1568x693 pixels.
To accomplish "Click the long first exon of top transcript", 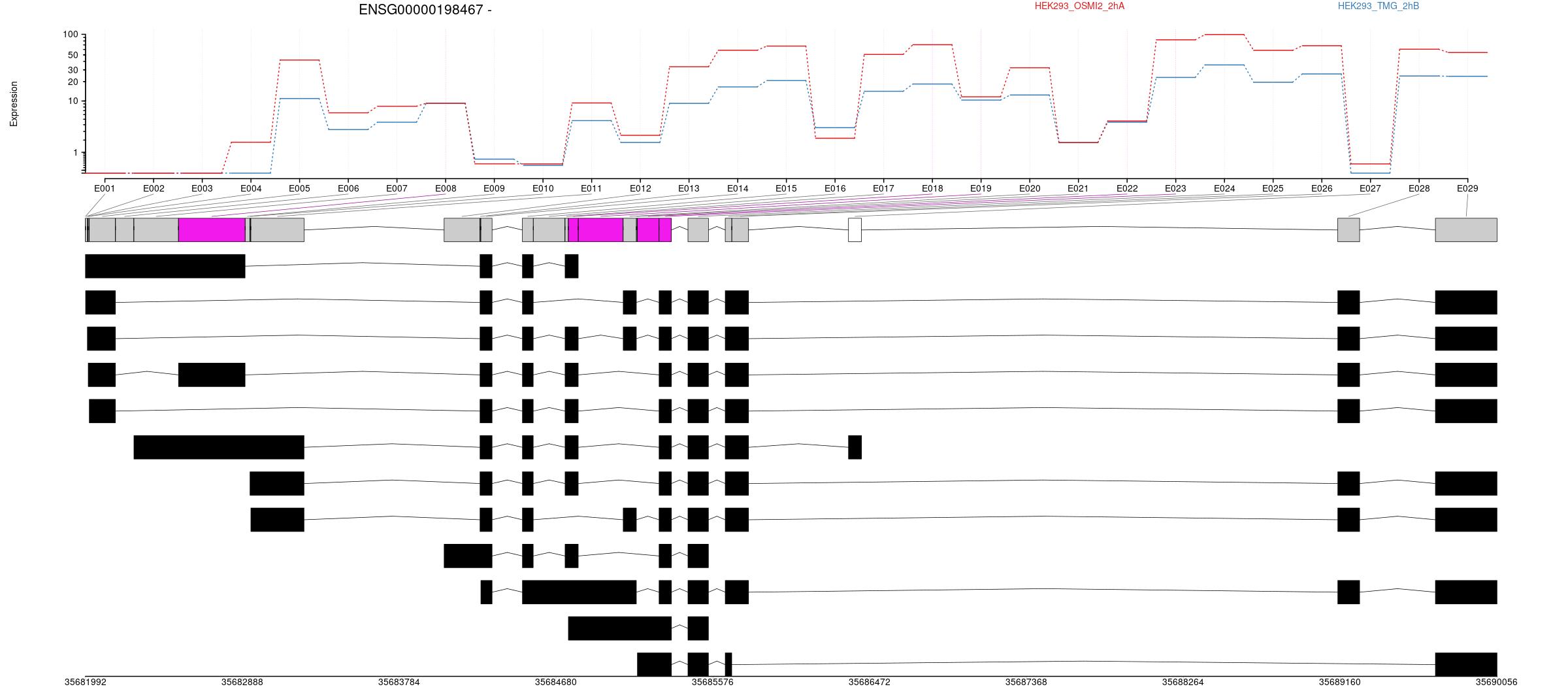I will pos(165,266).
